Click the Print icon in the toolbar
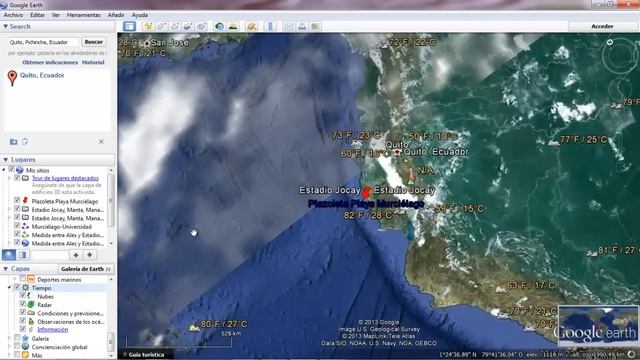Screen dimensions: 640x360 click(x=302, y=26)
